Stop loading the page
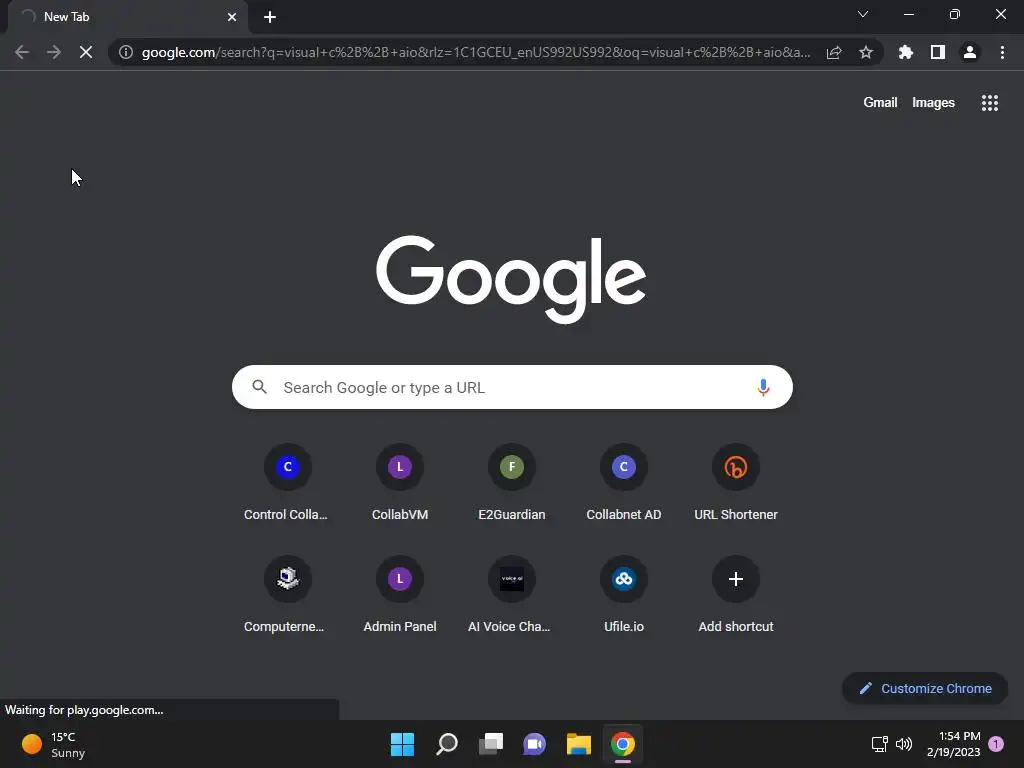The width and height of the screenshot is (1024, 768). 86,52
